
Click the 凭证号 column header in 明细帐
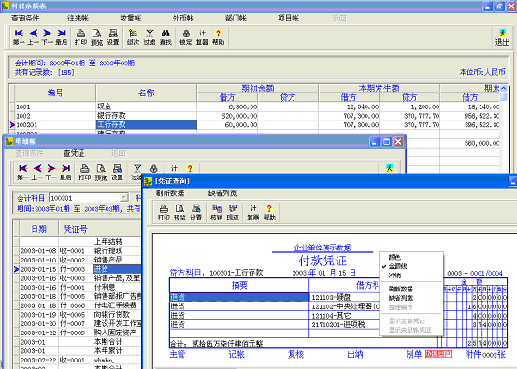coord(76,229)
